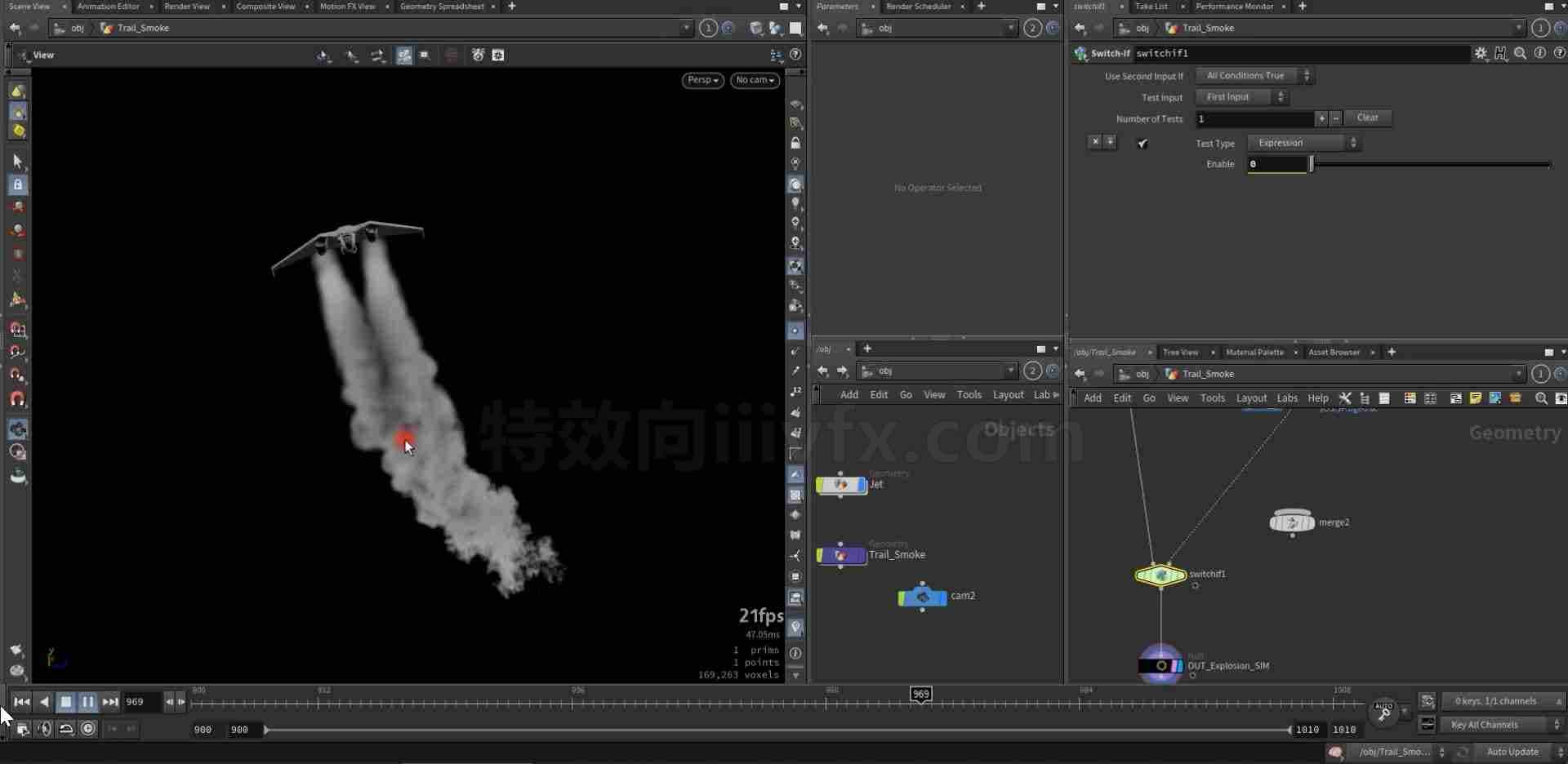
Task: Open Labs menu in Geometry network
Action: click(x=1287, y=398)
